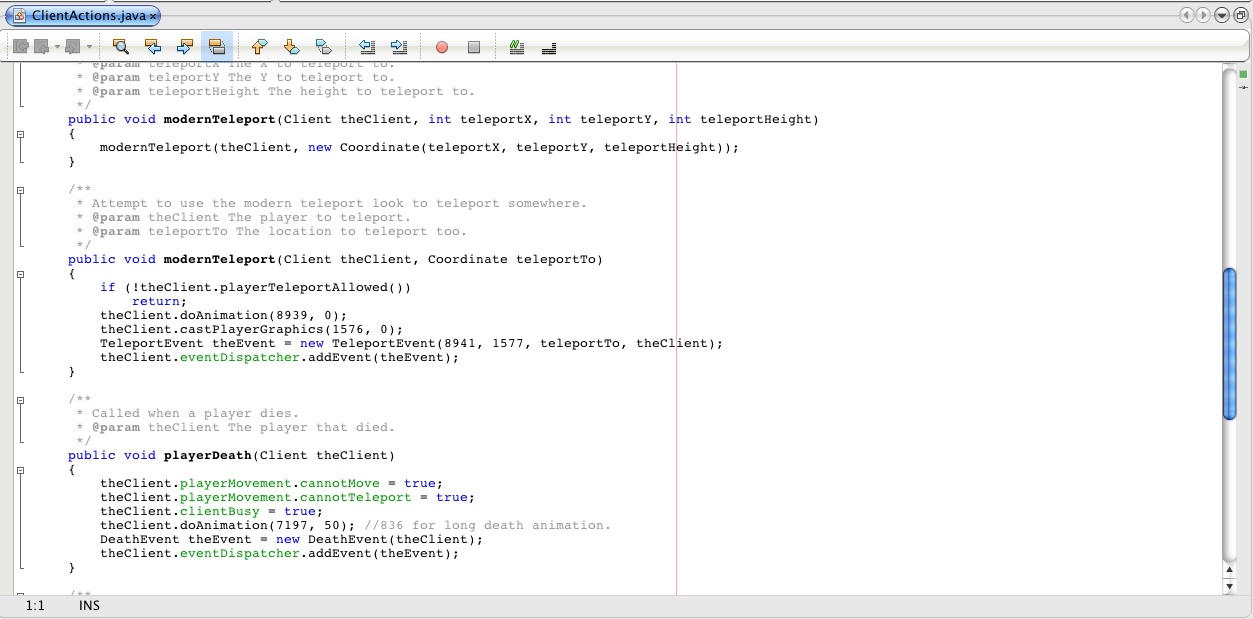This screenshot has height=619, width=1253.
Task: Click the vertical scrollbar thumb
Action: (x=1229, y=345)
